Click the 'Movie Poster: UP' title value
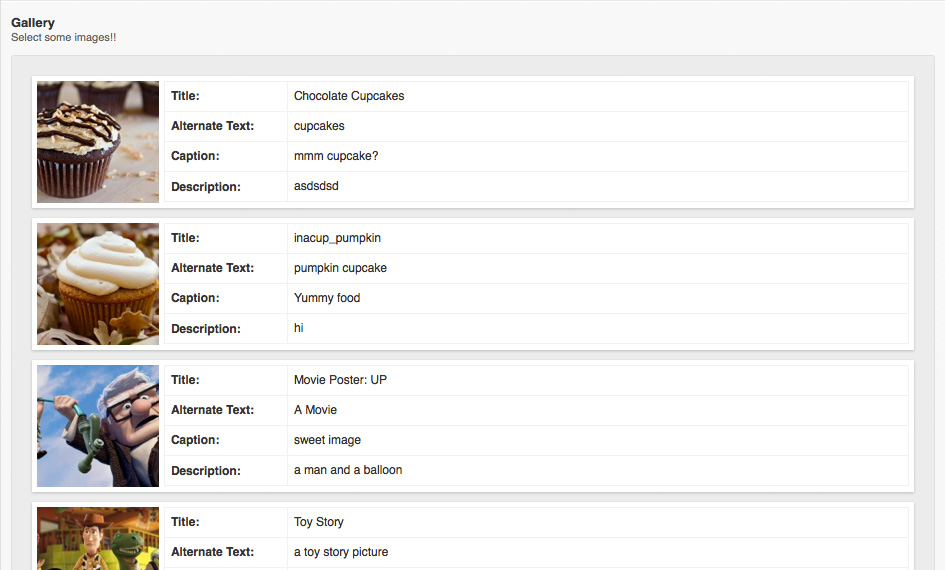The image size is (945, 570). pyautogui.click(x=340, y=380)
